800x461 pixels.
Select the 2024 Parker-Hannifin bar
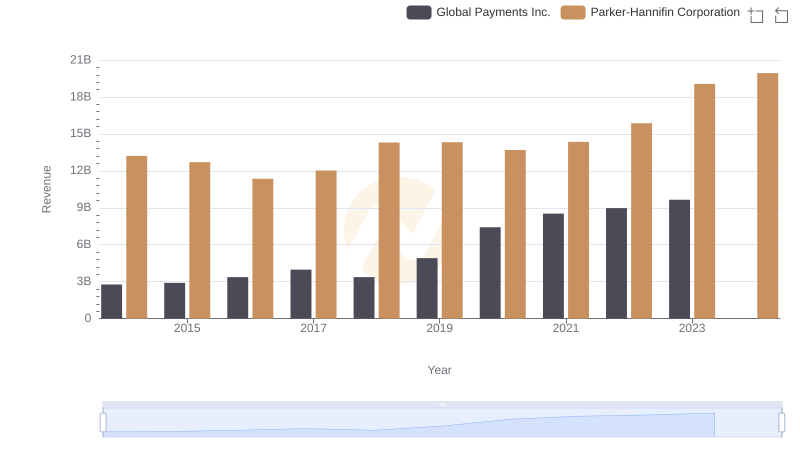[767, 196]
